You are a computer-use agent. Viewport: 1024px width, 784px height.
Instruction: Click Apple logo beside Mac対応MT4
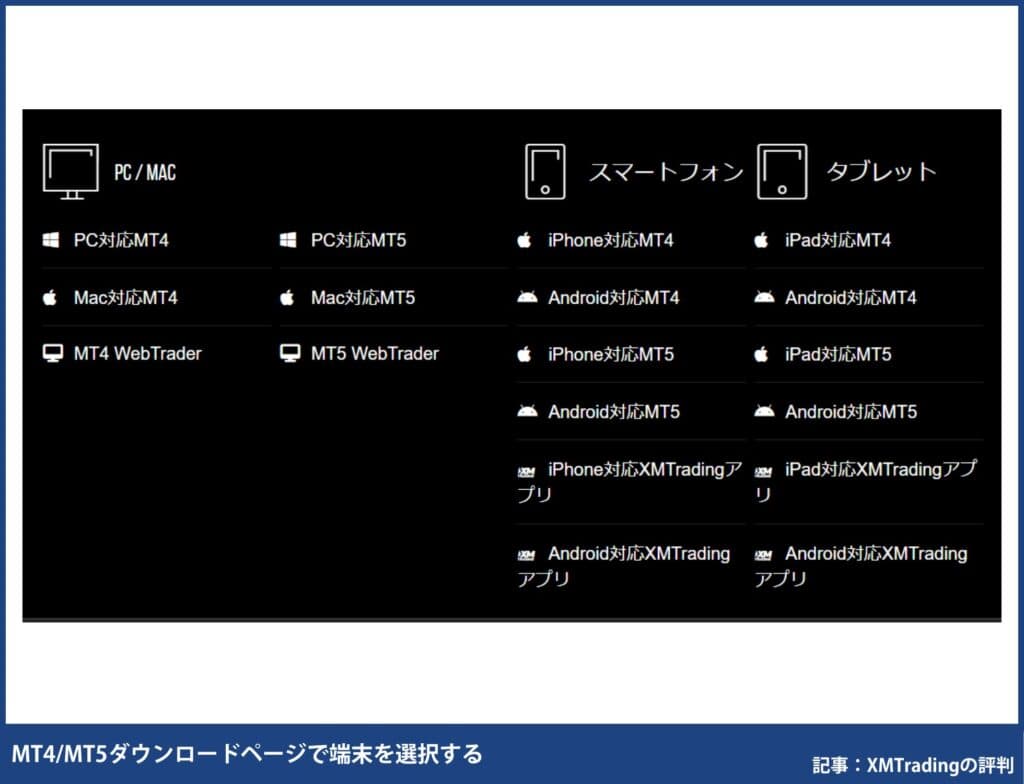pyautogui.click(x=50, y=297)
